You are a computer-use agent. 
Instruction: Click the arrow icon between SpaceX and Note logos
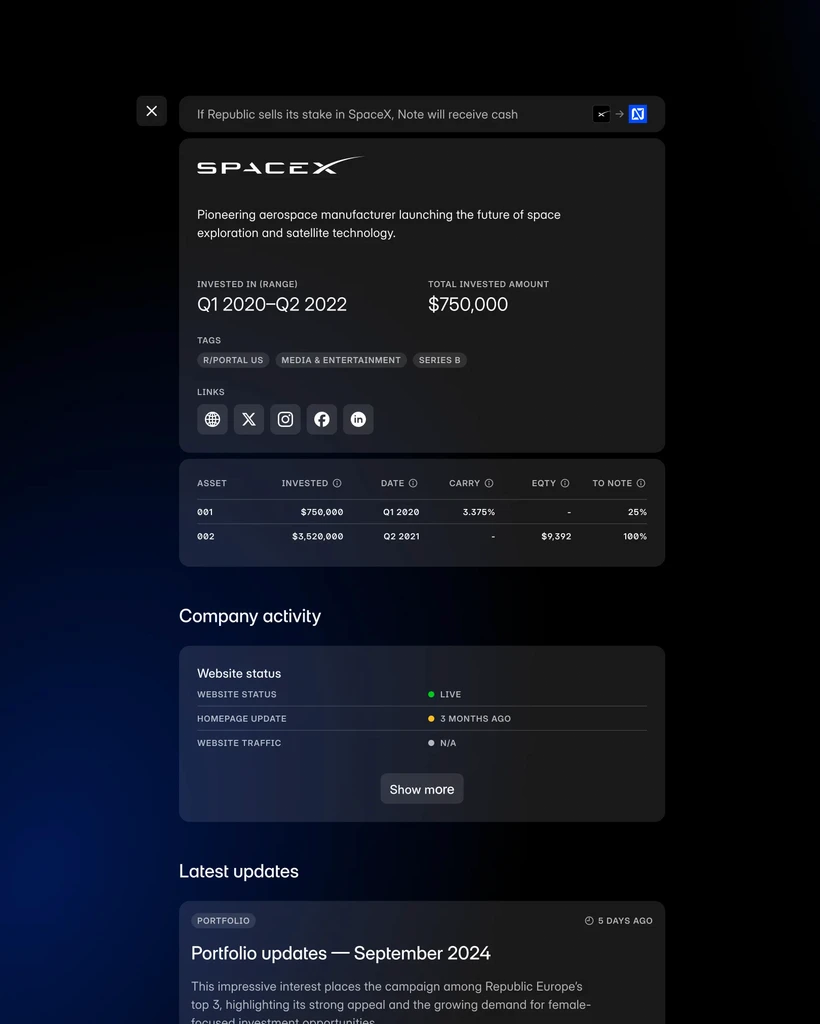tap(620, 114)
